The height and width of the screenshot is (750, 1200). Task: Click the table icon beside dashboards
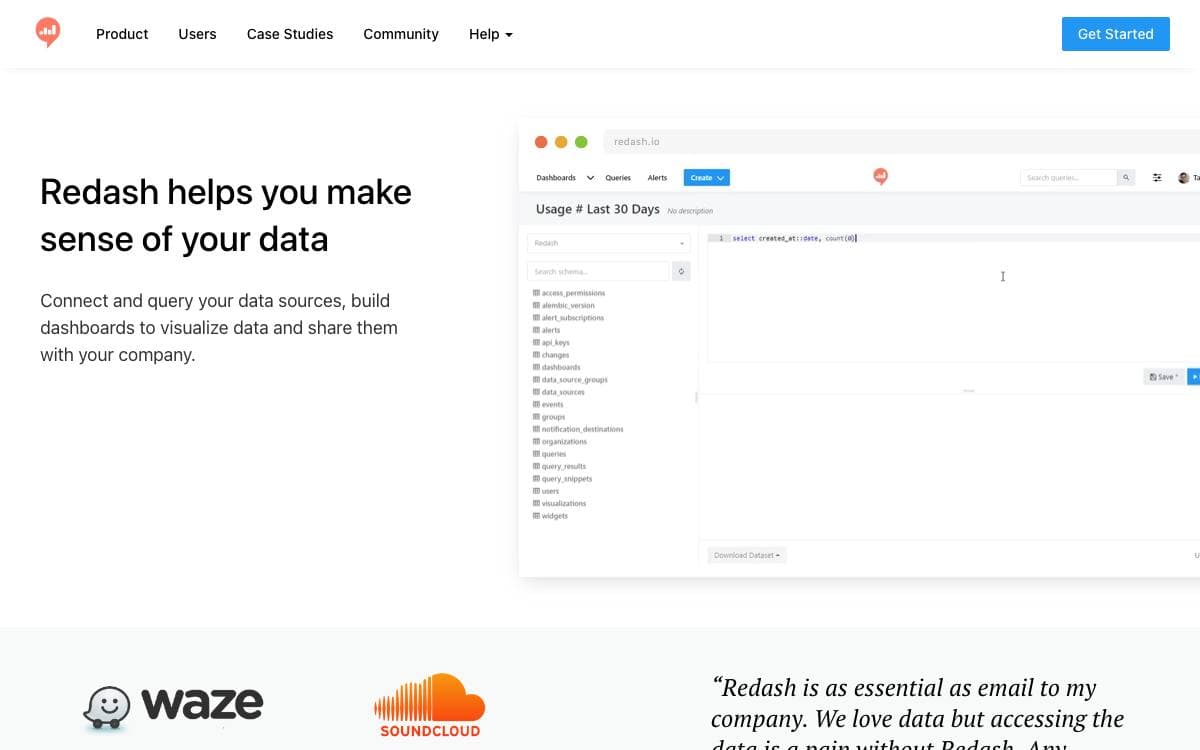[x=536, y=367]
